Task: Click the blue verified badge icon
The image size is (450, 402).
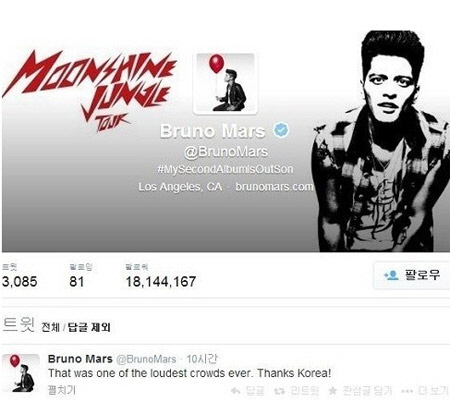Action: [281, 130]
